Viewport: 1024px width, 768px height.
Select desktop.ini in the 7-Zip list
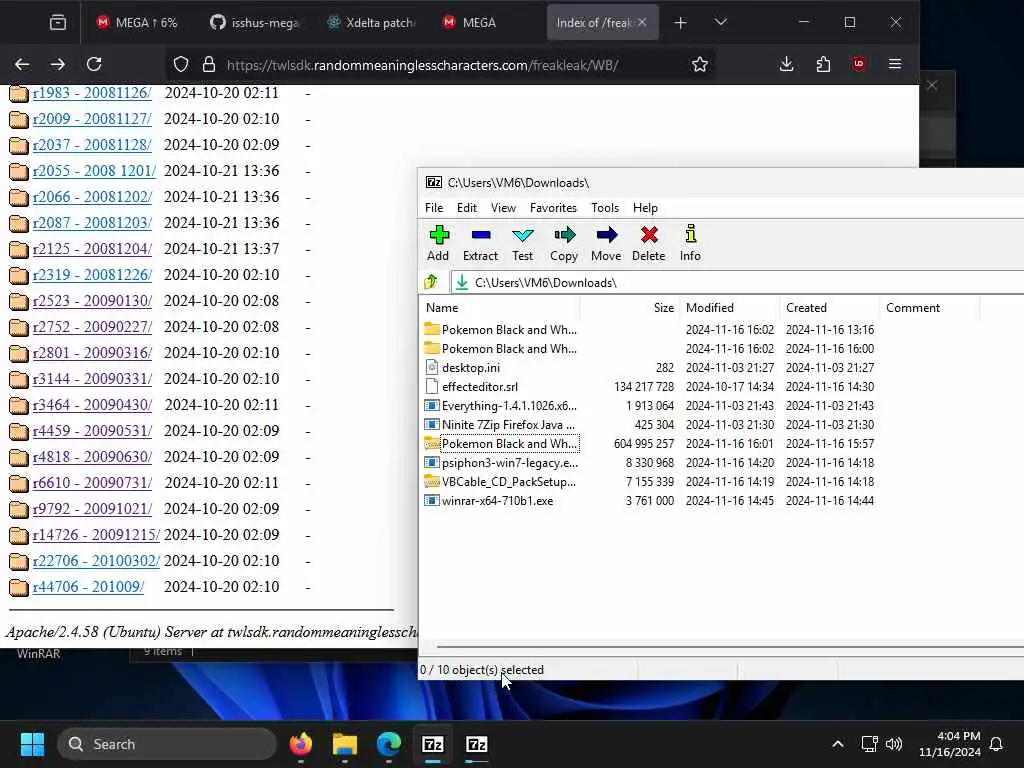pos(470,368)
